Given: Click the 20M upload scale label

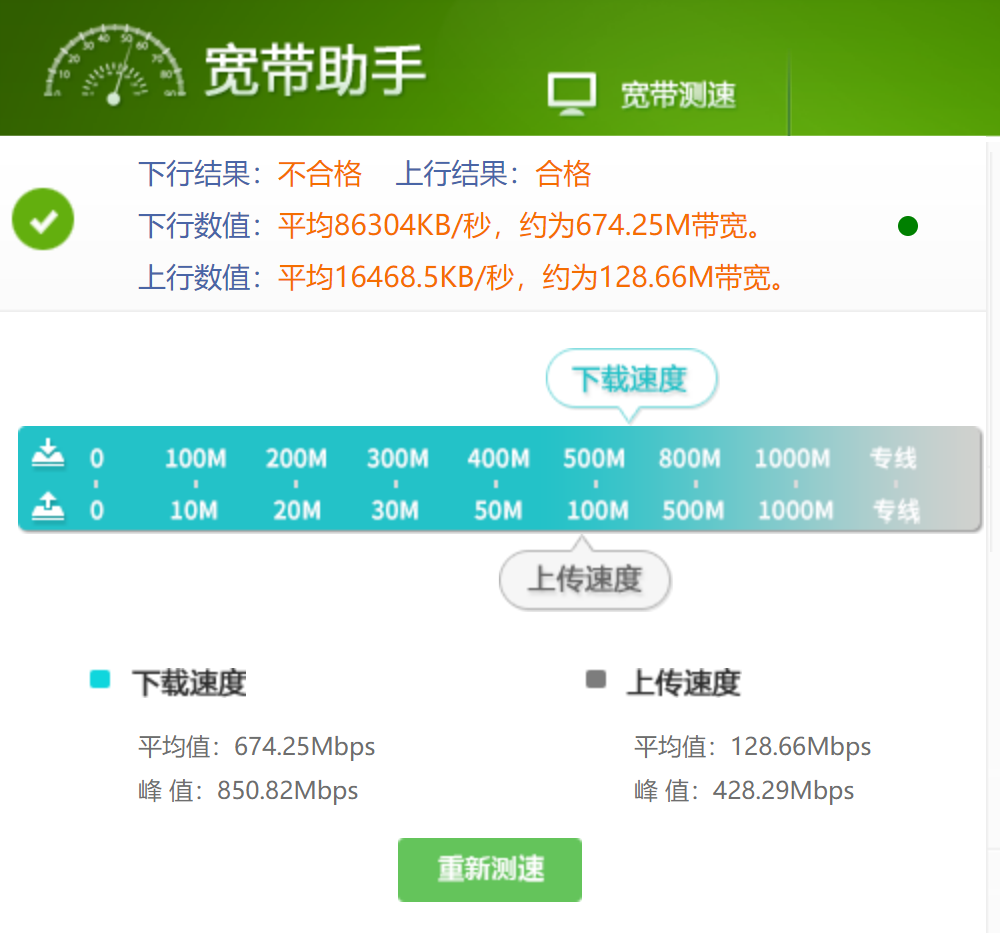Looking at the screenshot, I should (x=297, y=510).
